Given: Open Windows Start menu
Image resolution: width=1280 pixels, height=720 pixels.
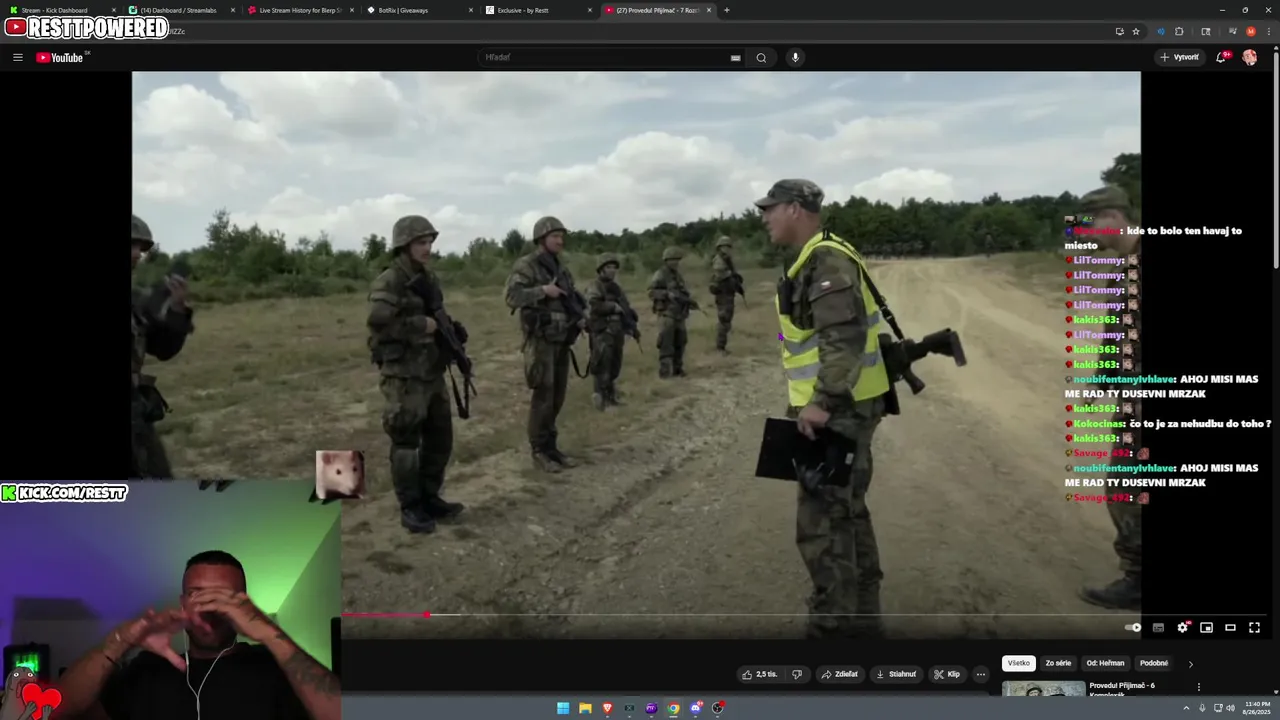Looking at the screenshot, I should (x=563, y=708).
